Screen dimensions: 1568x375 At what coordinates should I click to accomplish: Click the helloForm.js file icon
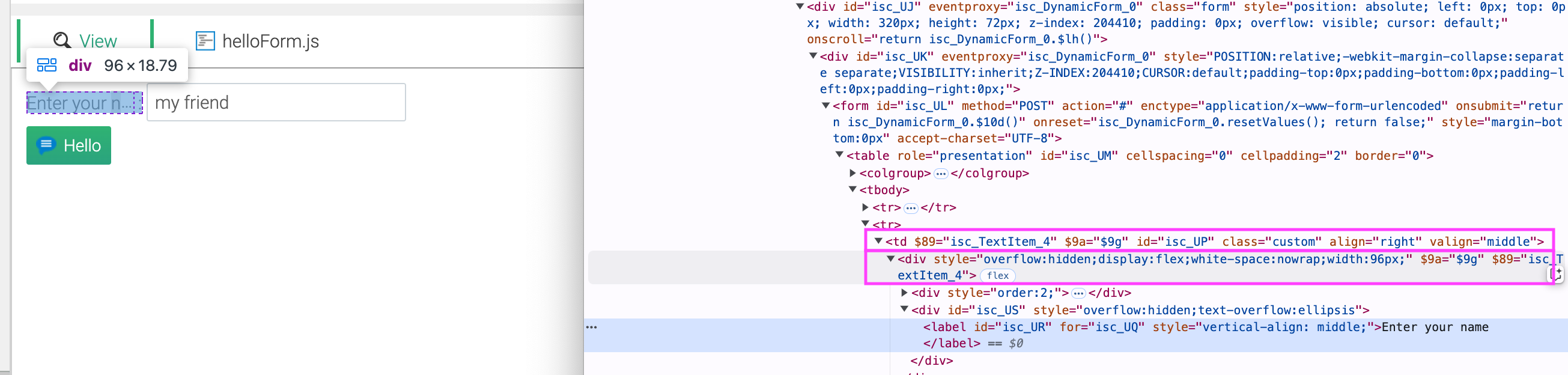(x=205, y=41)
